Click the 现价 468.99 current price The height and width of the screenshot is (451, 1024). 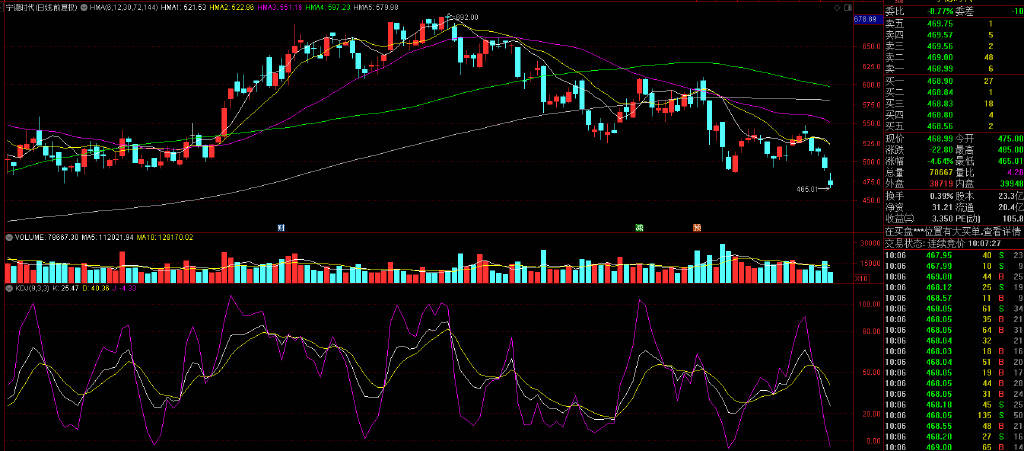pos(939,138)
